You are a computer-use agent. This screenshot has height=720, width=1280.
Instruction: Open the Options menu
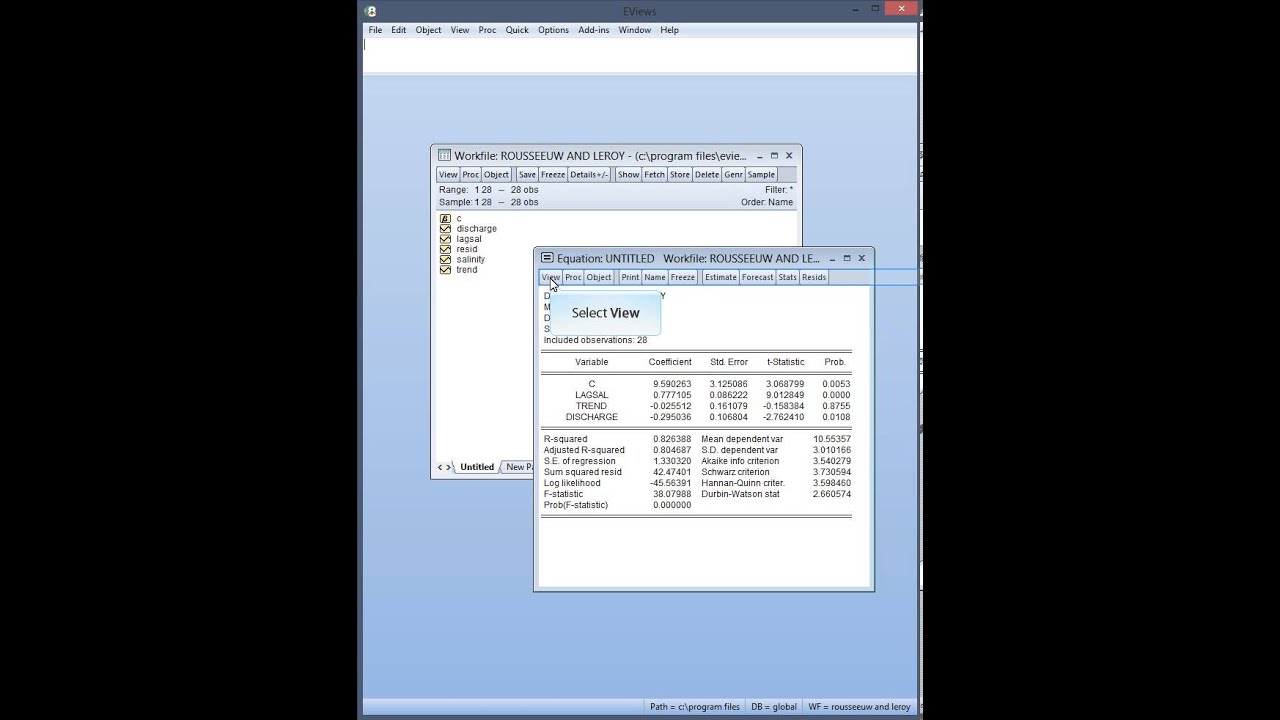point(553,30)
